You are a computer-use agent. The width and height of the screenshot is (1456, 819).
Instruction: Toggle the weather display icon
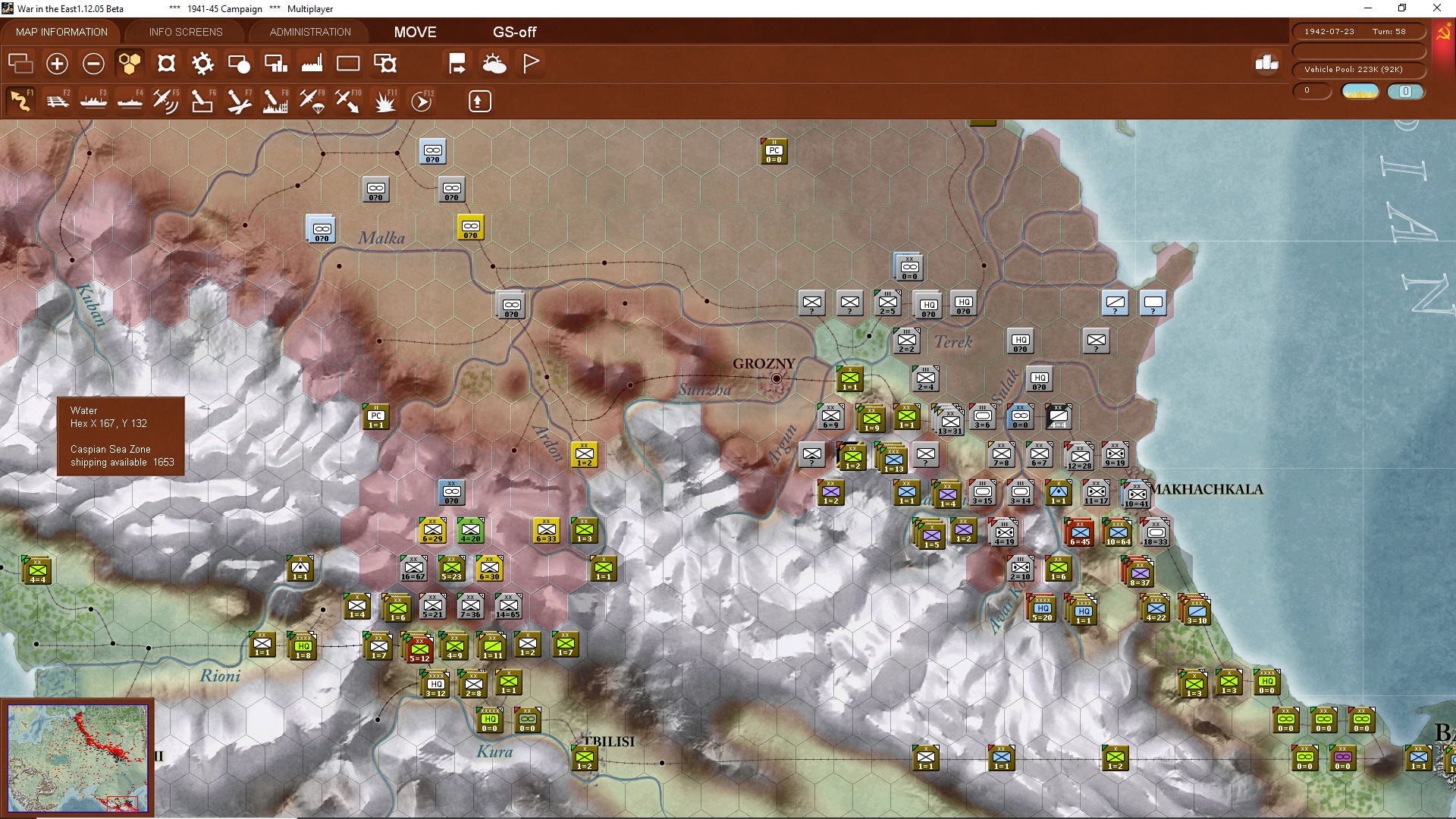(494, 64)
